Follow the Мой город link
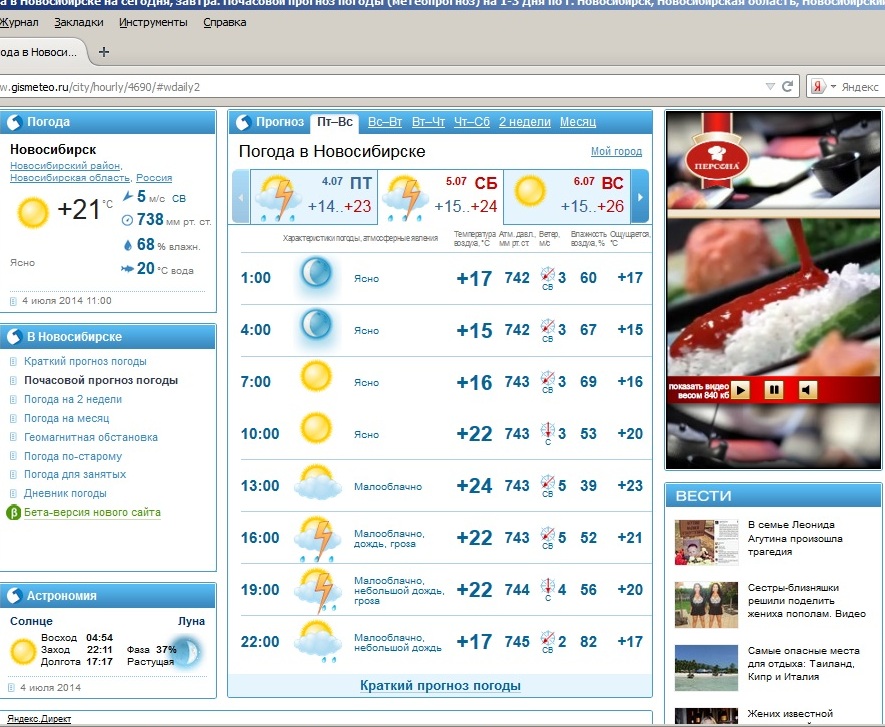The image size is (885, 727). pos(616,152)
